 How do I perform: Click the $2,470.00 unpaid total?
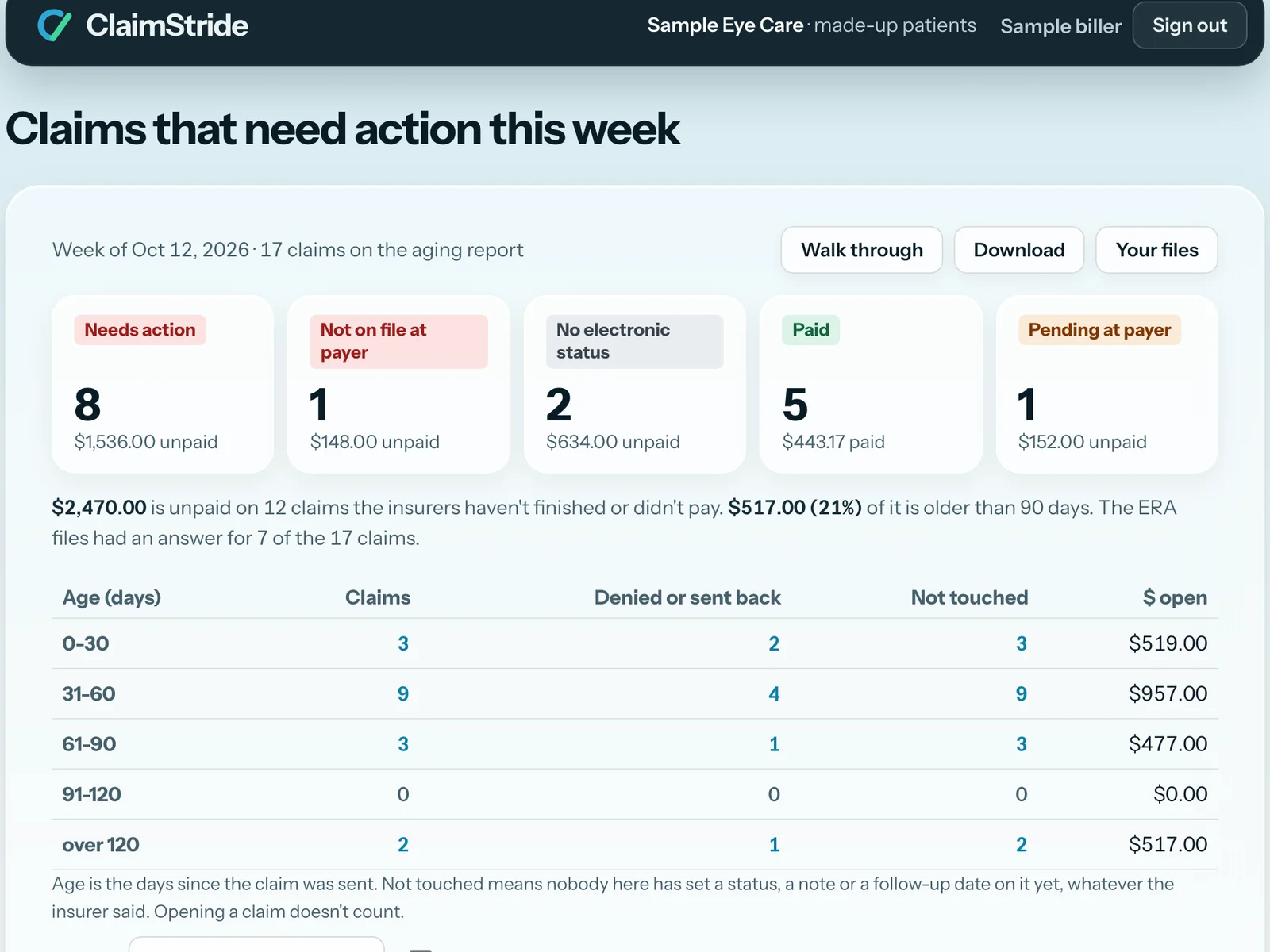[x=99, y=508]
